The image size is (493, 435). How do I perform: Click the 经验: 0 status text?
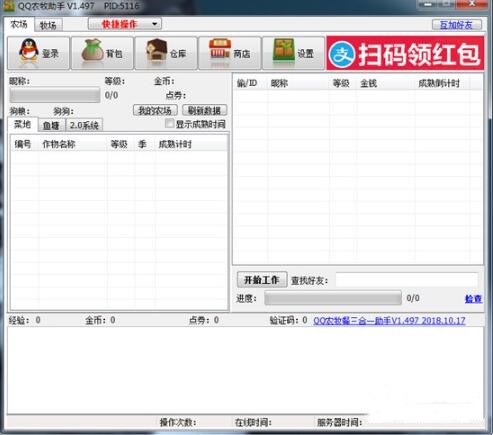pos(25,320)
